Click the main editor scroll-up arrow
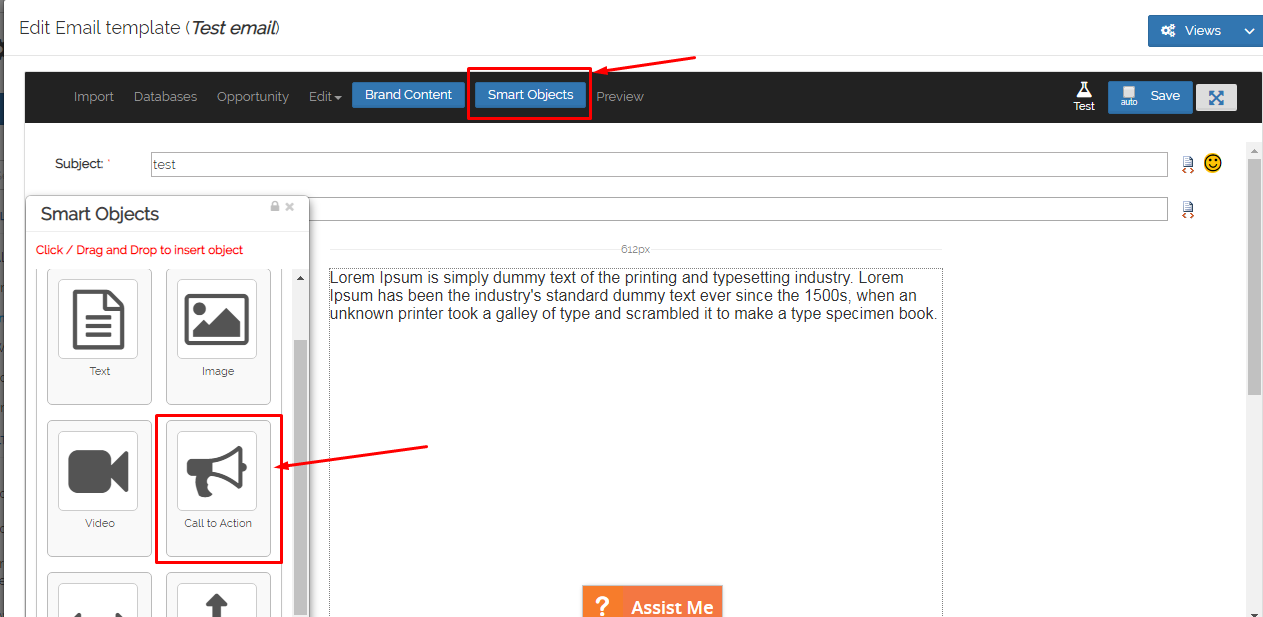 (x=1255, y=150)
